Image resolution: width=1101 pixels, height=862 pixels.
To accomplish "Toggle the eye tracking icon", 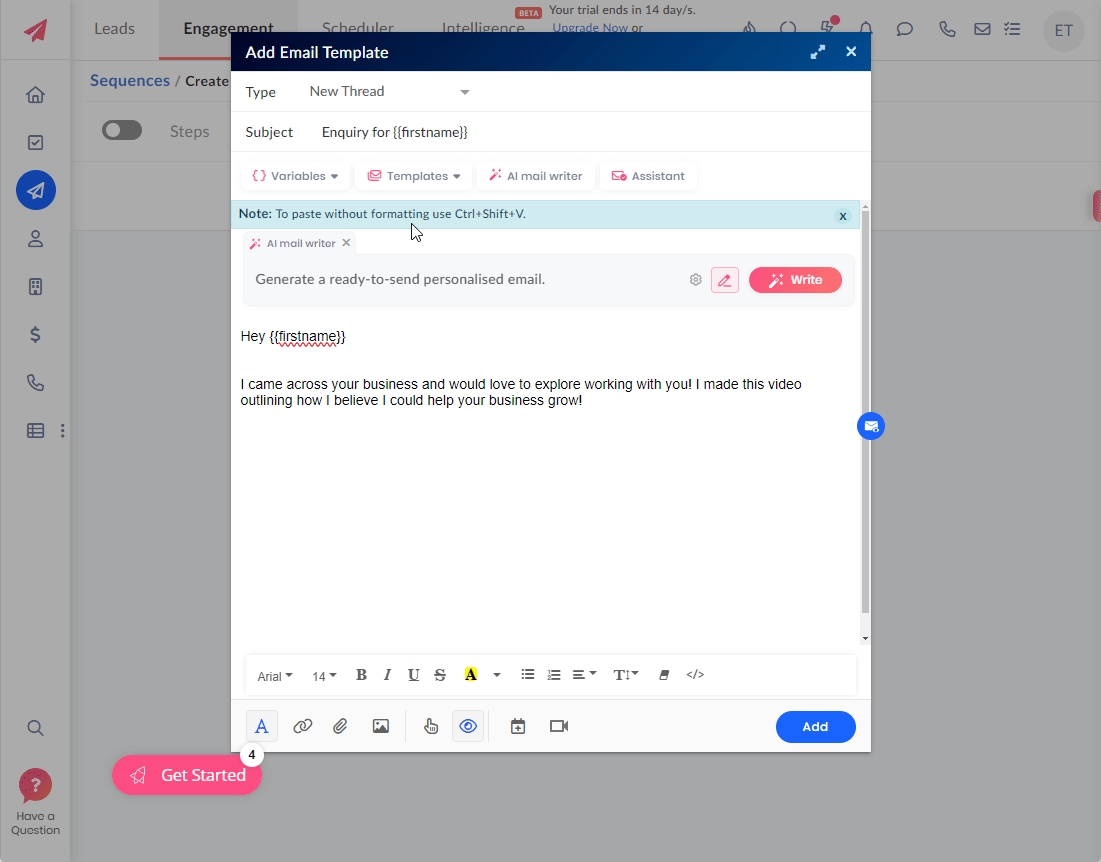I will pos(468,727).
